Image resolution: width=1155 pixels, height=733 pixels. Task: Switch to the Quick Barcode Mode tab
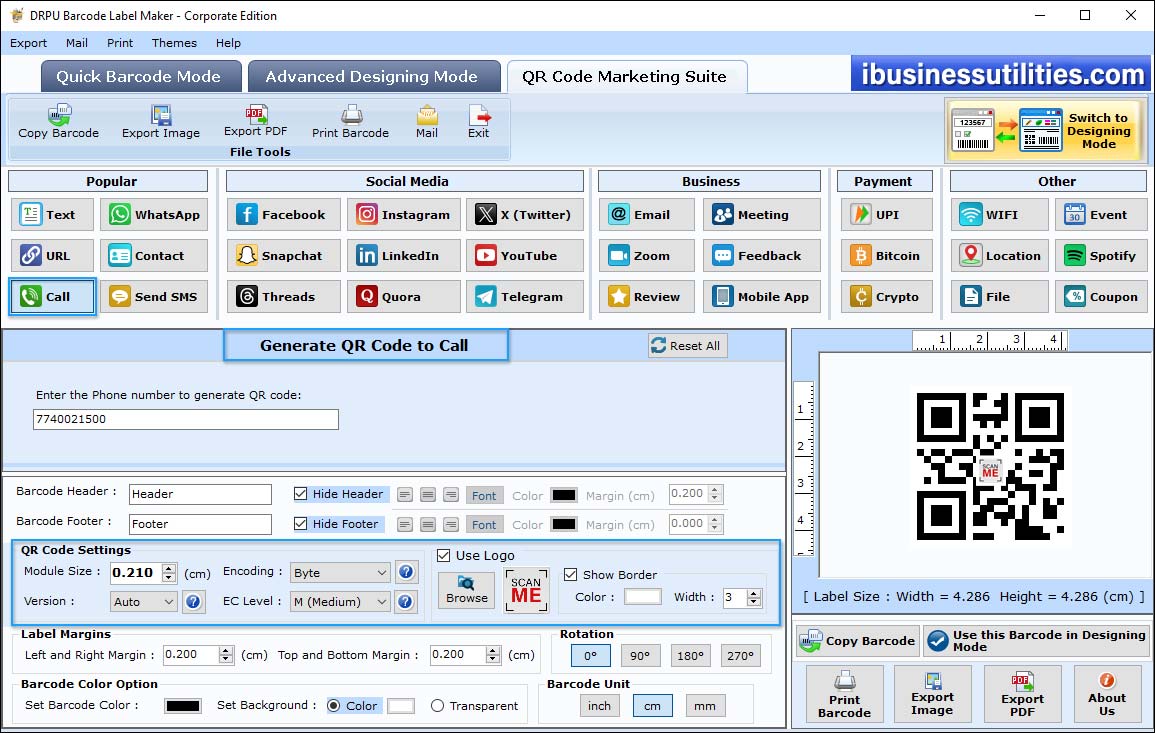tap(141, 77)
